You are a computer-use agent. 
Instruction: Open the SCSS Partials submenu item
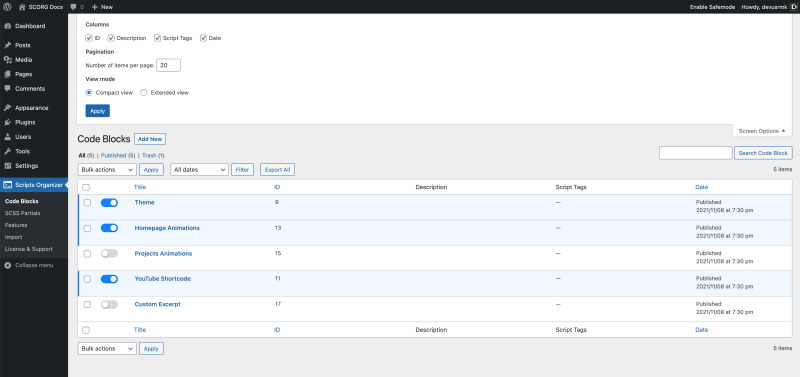pos(22,213)
